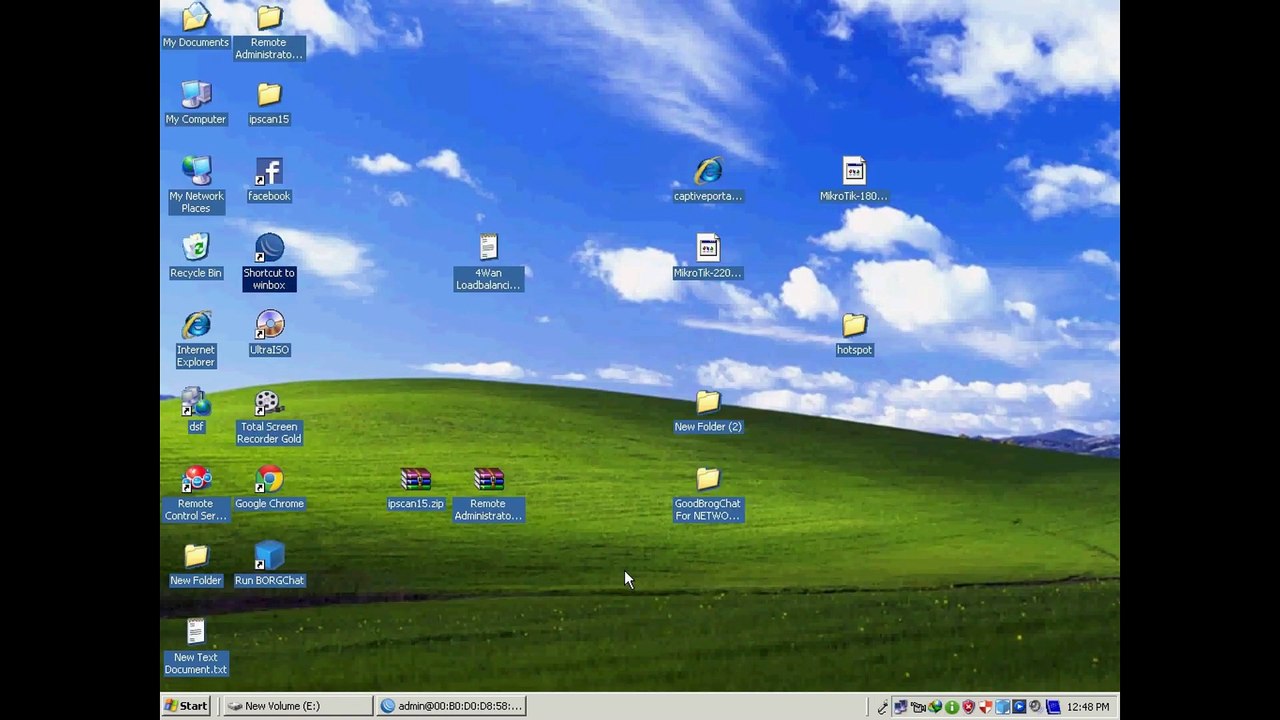Viewport: 1280px width, 720px height.
Task: Open the captiveporta... web shortcut
Action: pos(708,179)
